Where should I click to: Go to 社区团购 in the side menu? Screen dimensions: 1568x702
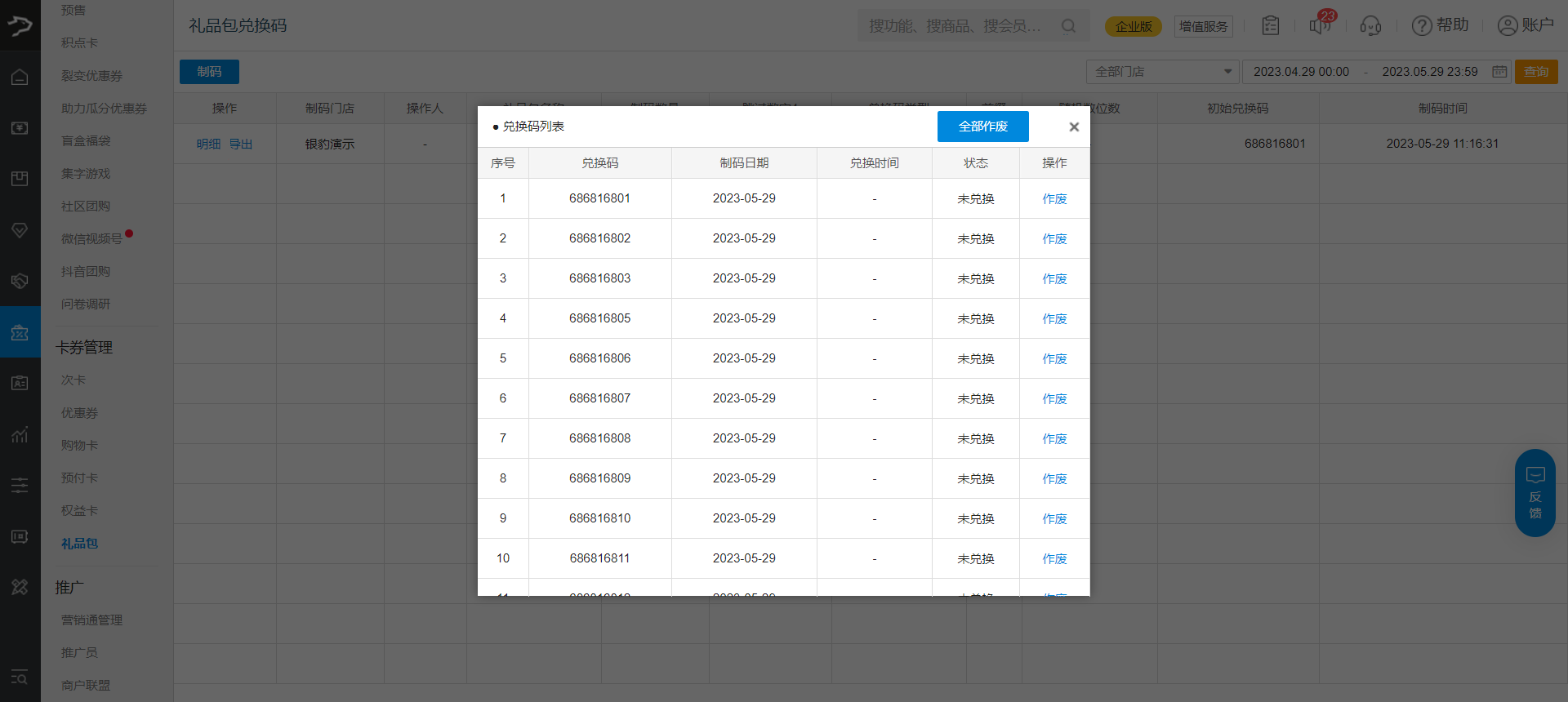[86, 206]
